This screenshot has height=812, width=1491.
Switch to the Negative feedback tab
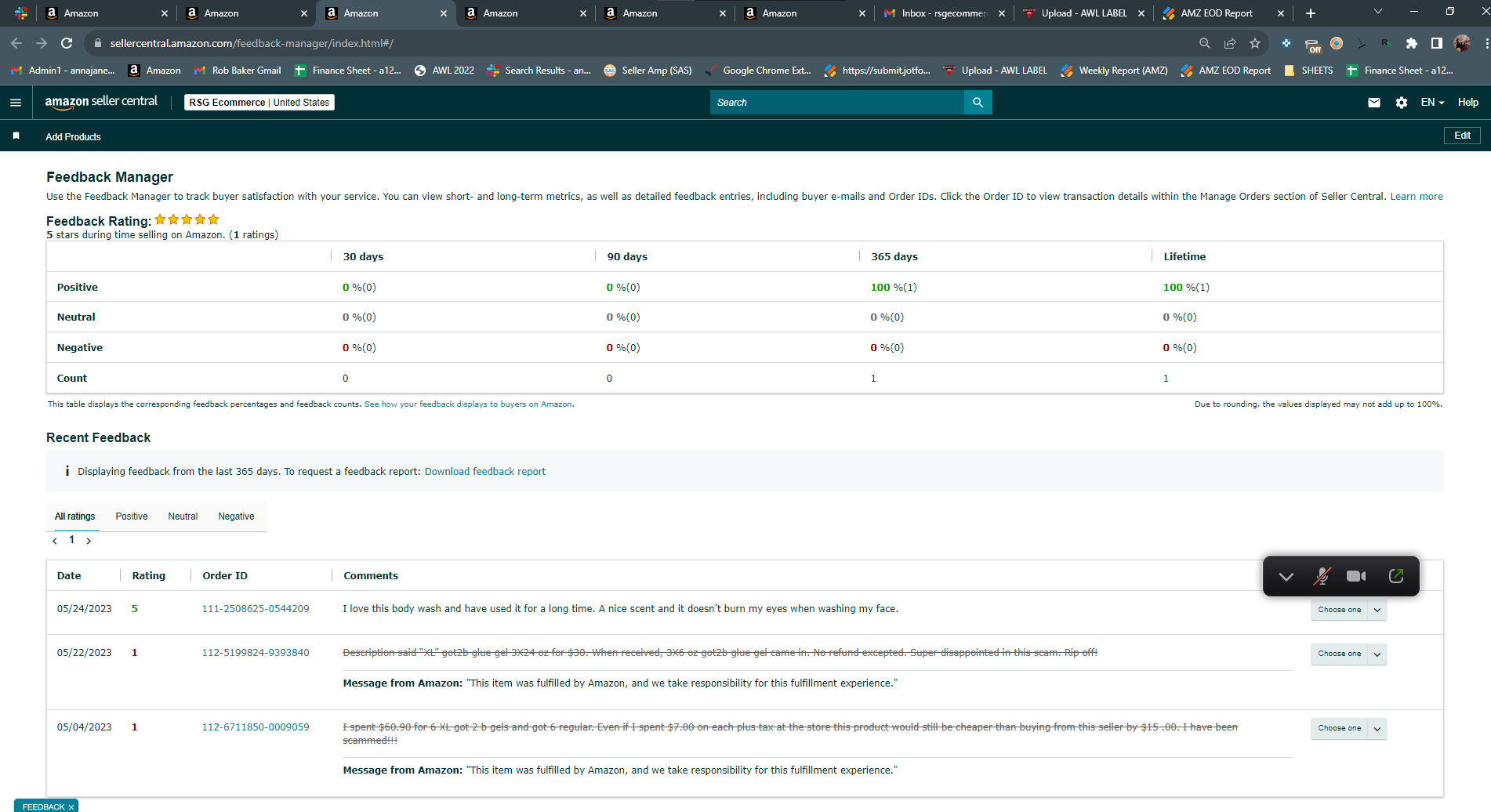[236, 517]
